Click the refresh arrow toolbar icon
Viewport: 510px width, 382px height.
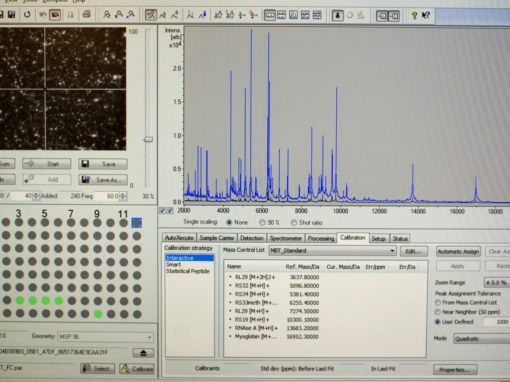click(27, 15)
